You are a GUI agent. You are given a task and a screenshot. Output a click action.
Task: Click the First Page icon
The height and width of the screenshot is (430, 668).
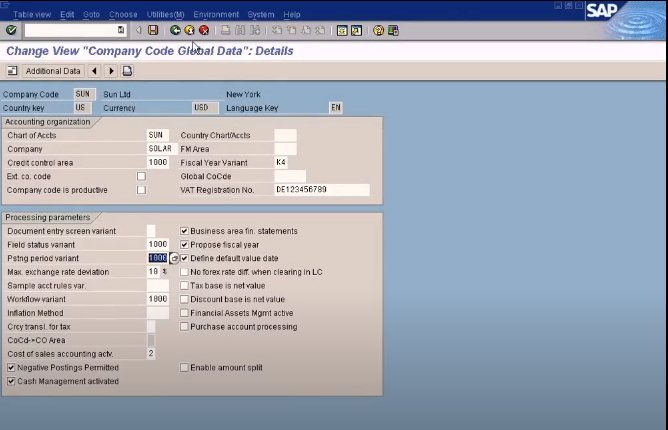277,30
